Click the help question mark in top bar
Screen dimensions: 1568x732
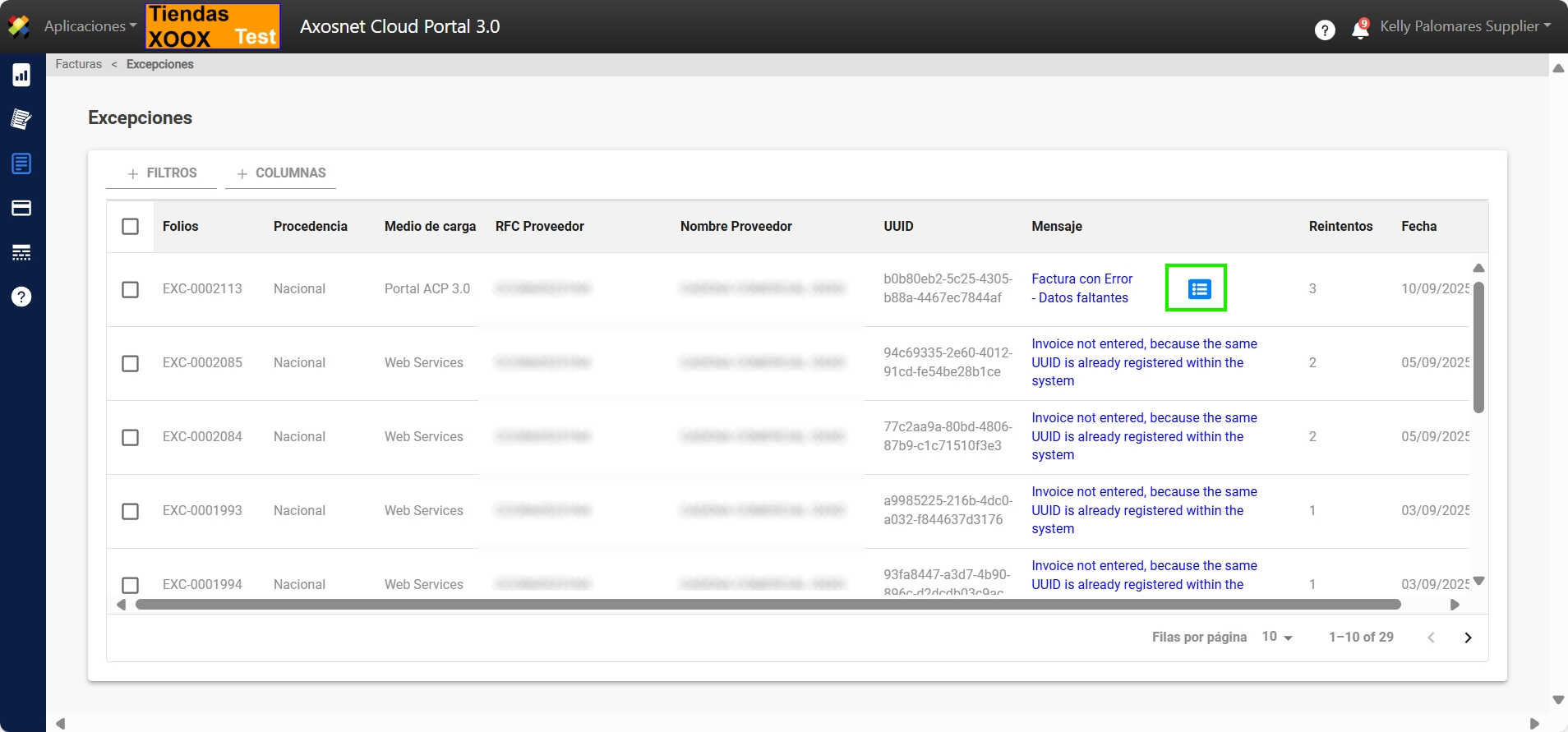[x=1324, y=30]
